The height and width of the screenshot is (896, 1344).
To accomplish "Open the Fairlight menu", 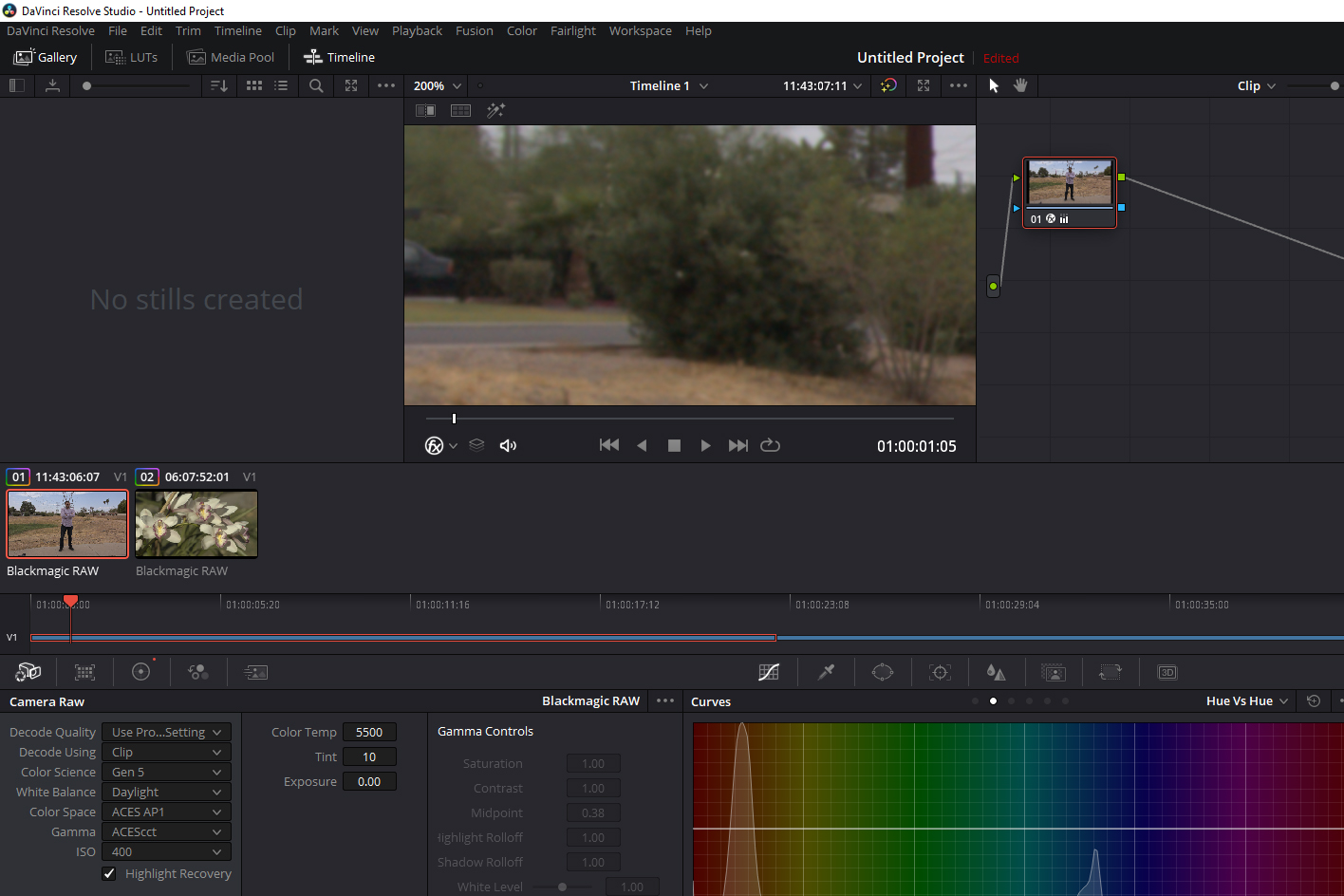I will [572, 30].
